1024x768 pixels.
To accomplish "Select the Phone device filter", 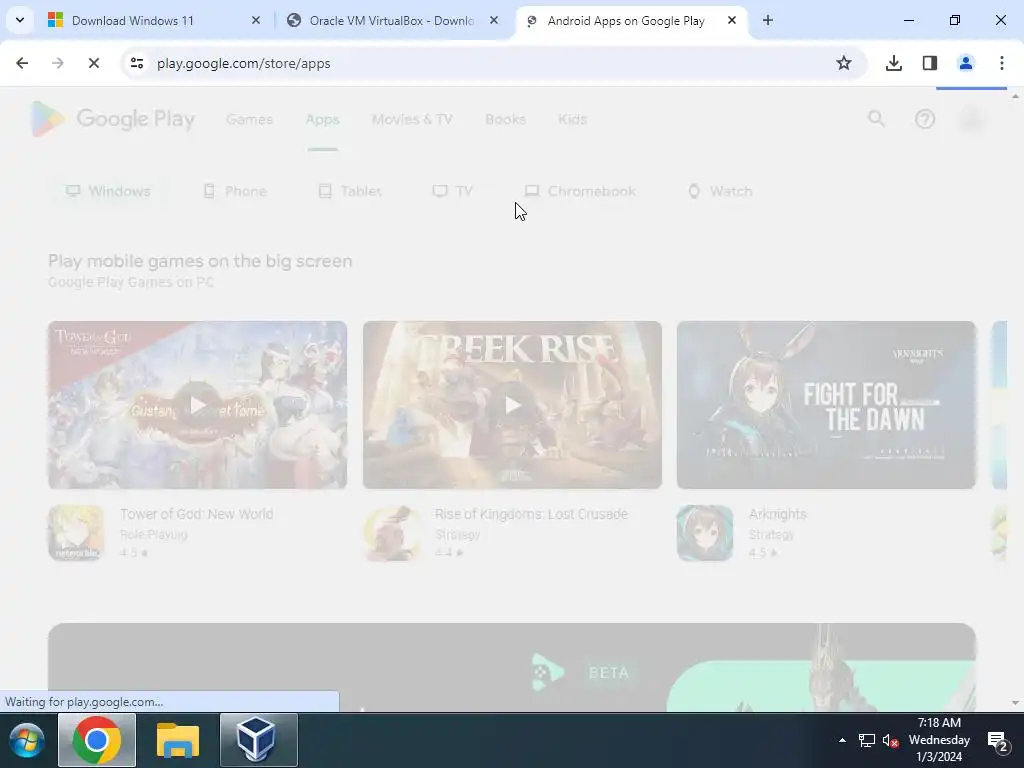I will tap(235, 191).
